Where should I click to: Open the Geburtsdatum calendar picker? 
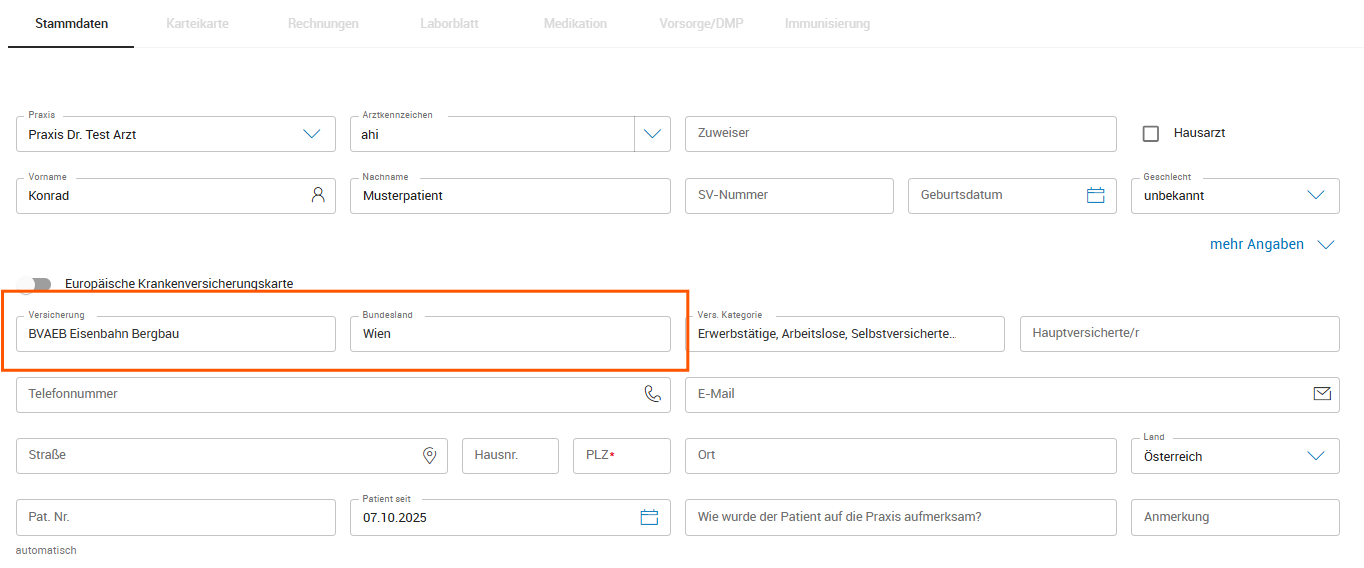point(1095,195)
